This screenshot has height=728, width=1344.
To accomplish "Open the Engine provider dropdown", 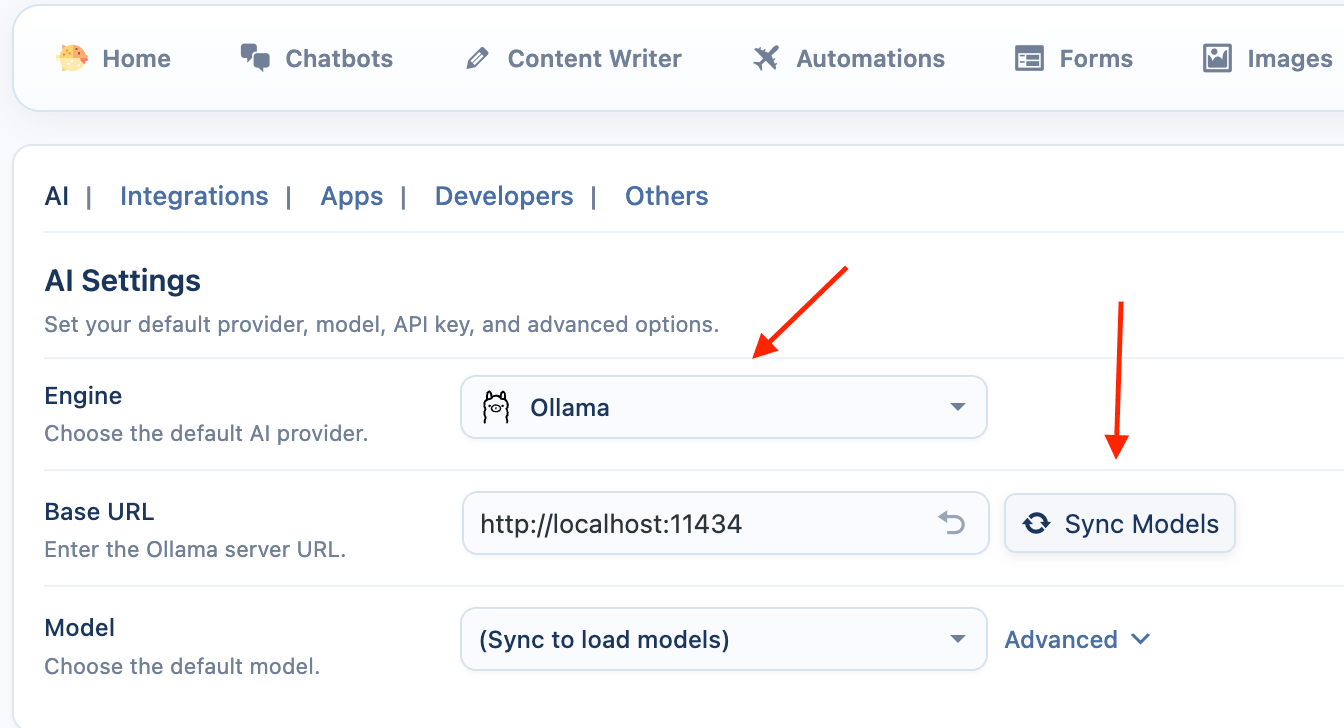I will pyautogui.click(x=723, y=407).
